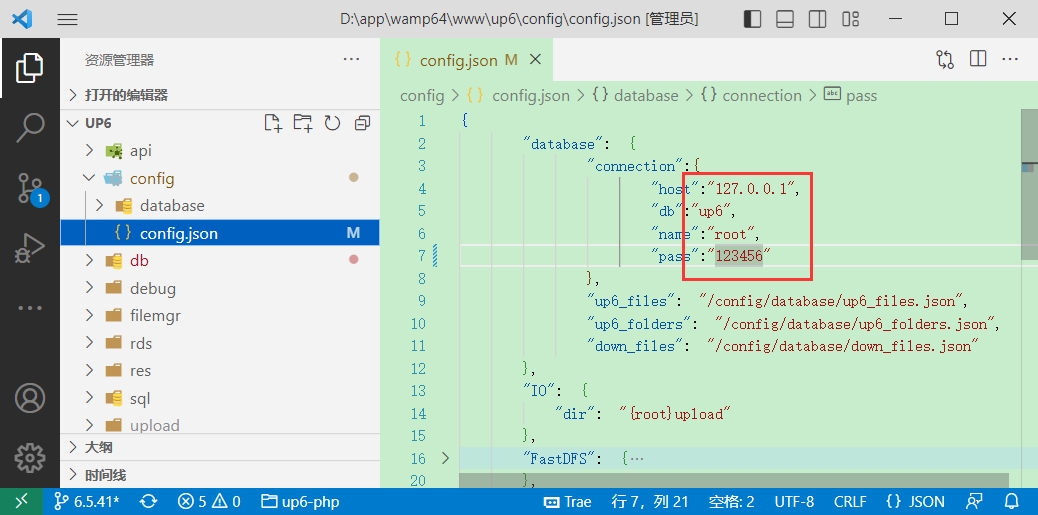
Task: Click New File icon in explorer header
Action: tap(272, 123)
